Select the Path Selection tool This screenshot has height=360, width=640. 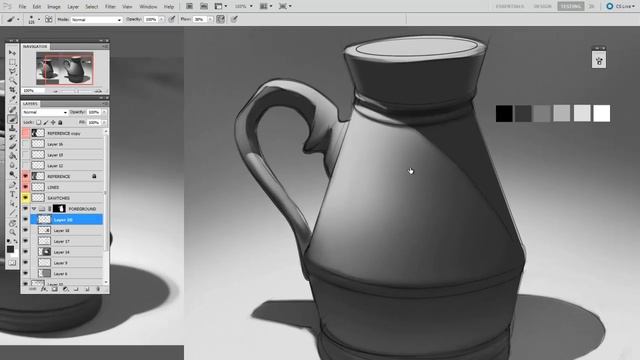(12, 204)
